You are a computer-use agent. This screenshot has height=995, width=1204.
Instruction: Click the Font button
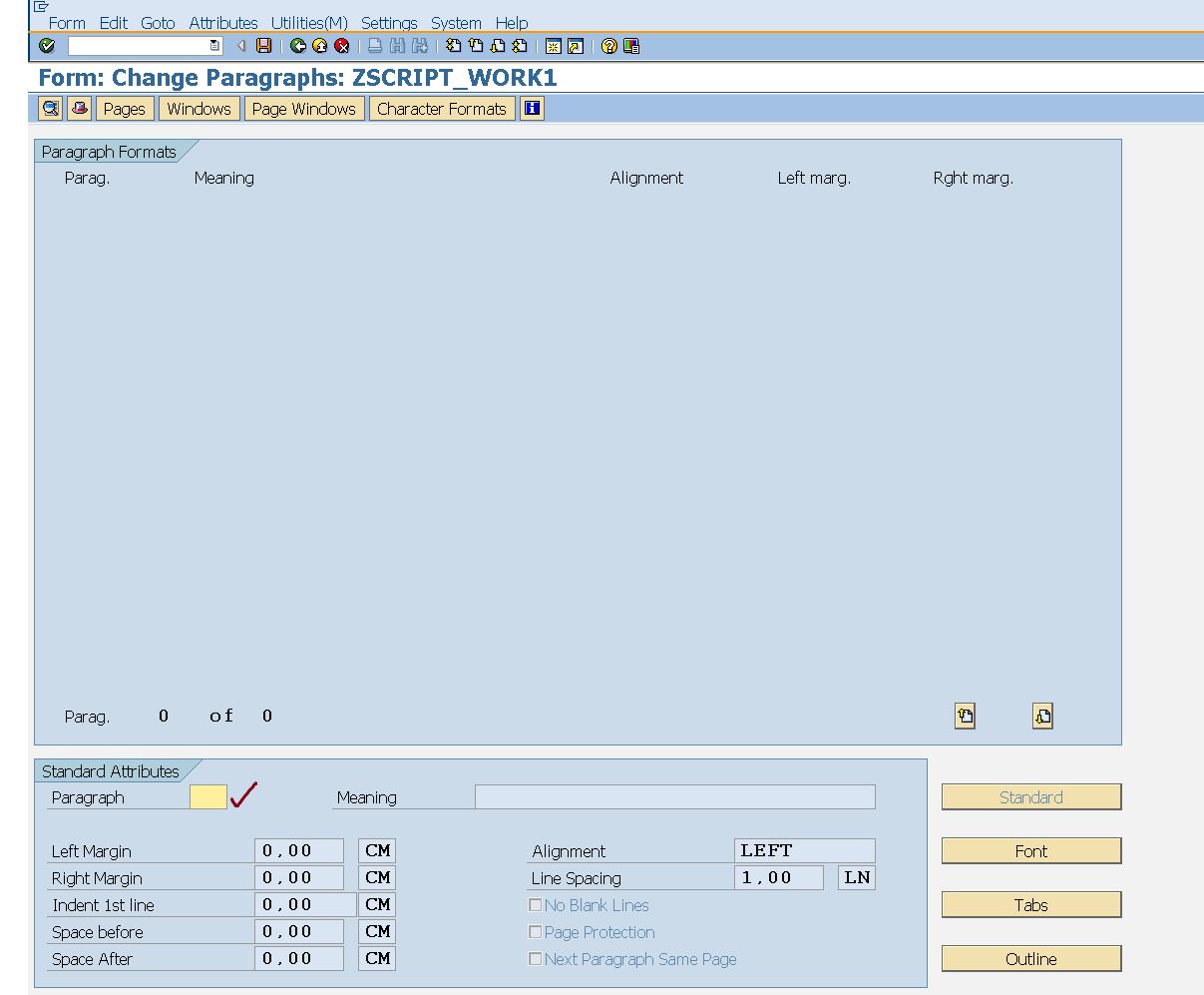(x=1030, y=850)
